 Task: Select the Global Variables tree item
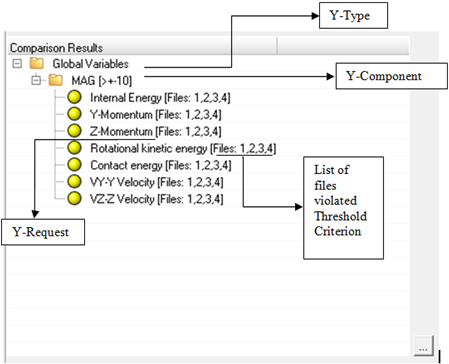coord(91,64)
